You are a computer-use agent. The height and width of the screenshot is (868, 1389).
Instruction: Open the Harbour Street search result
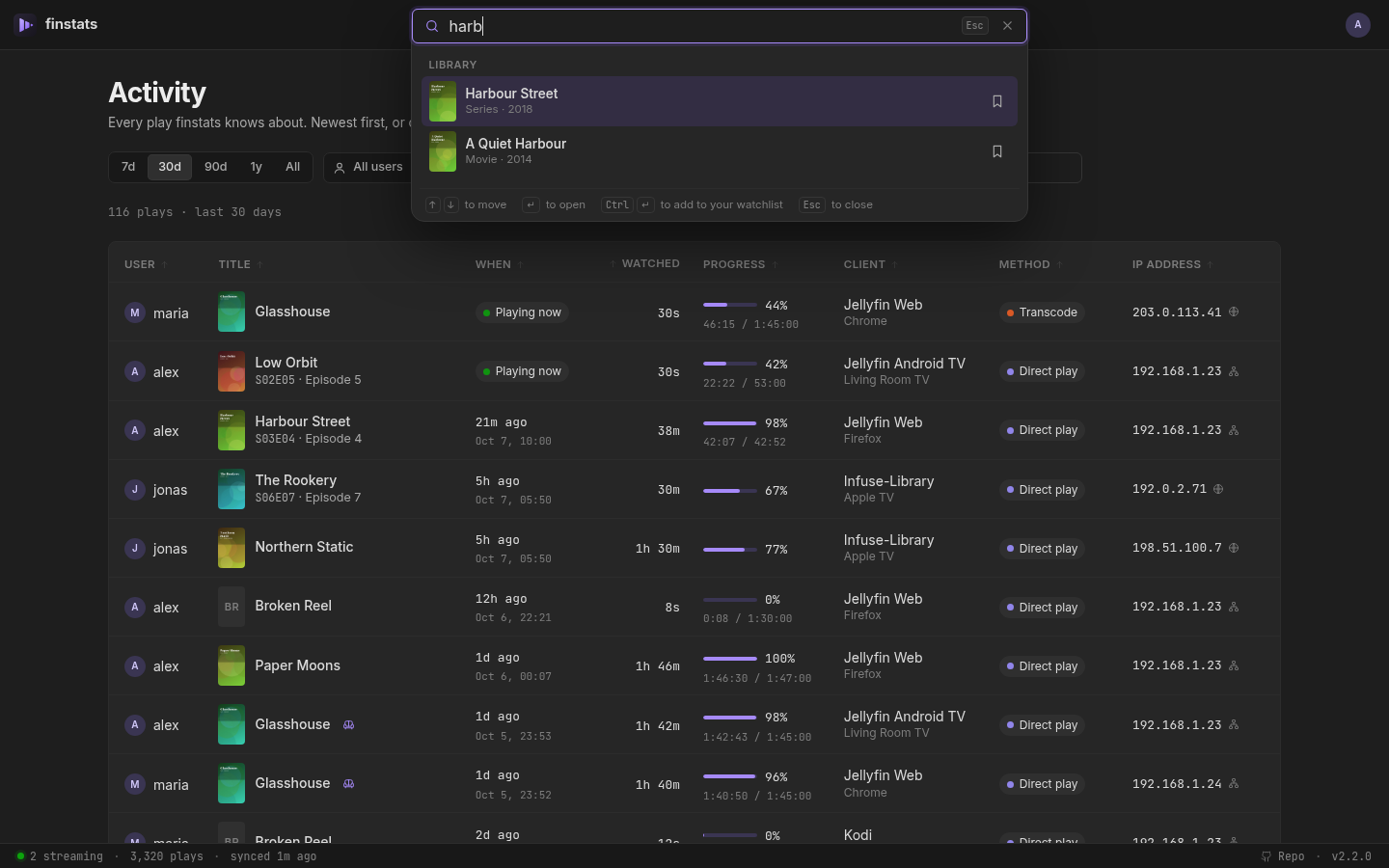pos(720,101)
